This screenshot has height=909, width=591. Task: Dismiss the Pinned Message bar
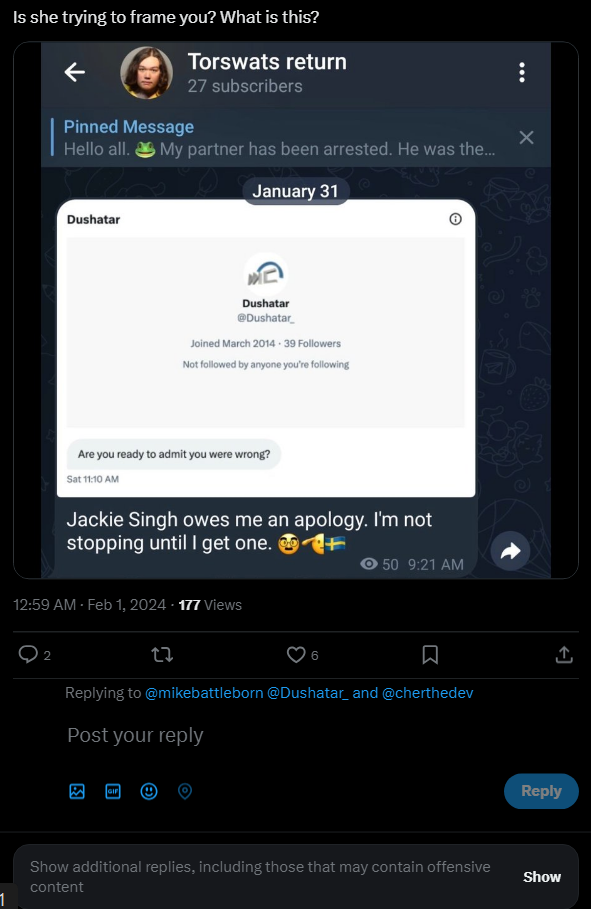point(526,138)
